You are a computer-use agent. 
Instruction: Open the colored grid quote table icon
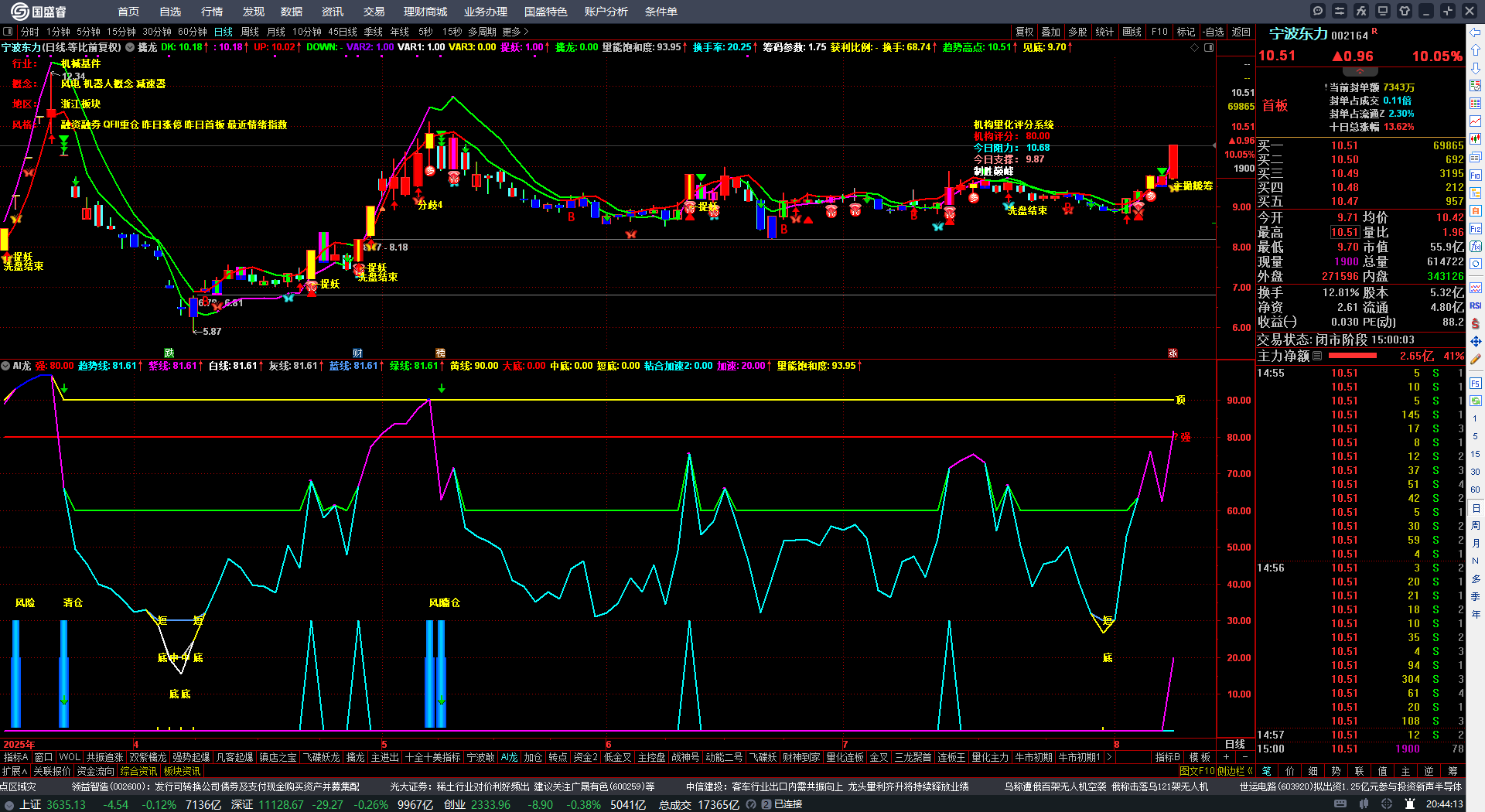(x=1476, y=104)
